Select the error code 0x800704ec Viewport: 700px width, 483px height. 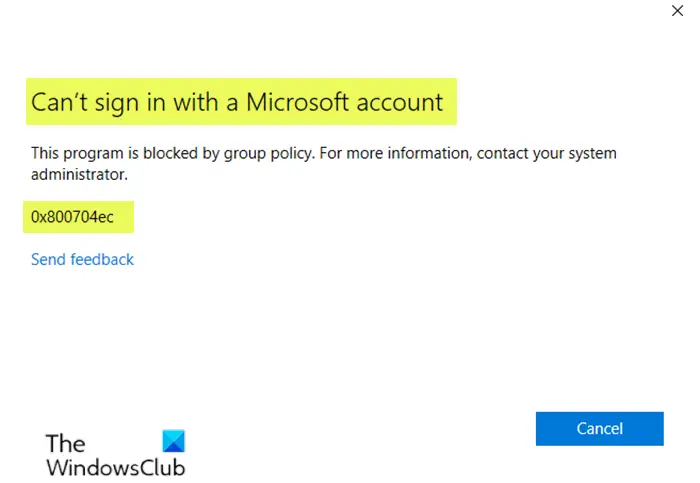72,216
